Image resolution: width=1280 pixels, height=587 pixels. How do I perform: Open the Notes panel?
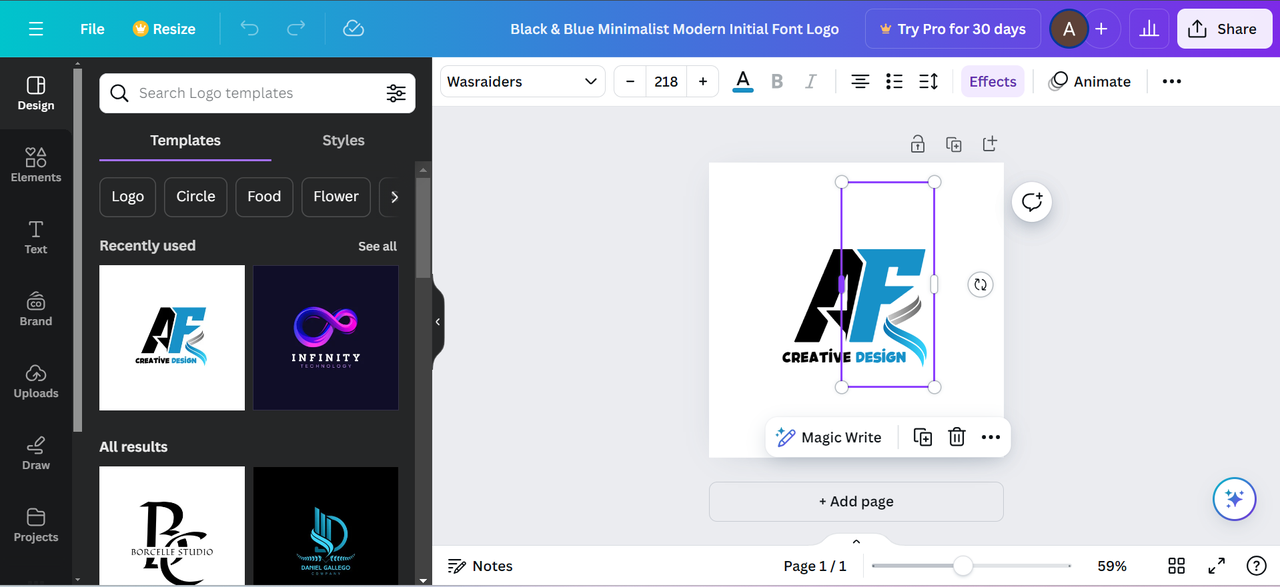481,566
